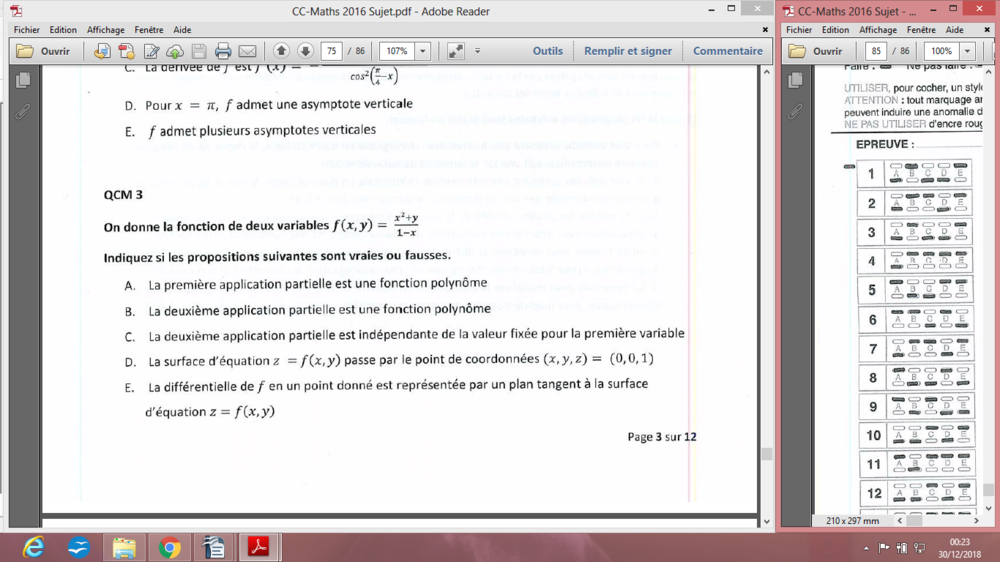Viewport: 1000px width, 562px height.
Task: Open the blue bird app on taskbar
Action: 78,547
